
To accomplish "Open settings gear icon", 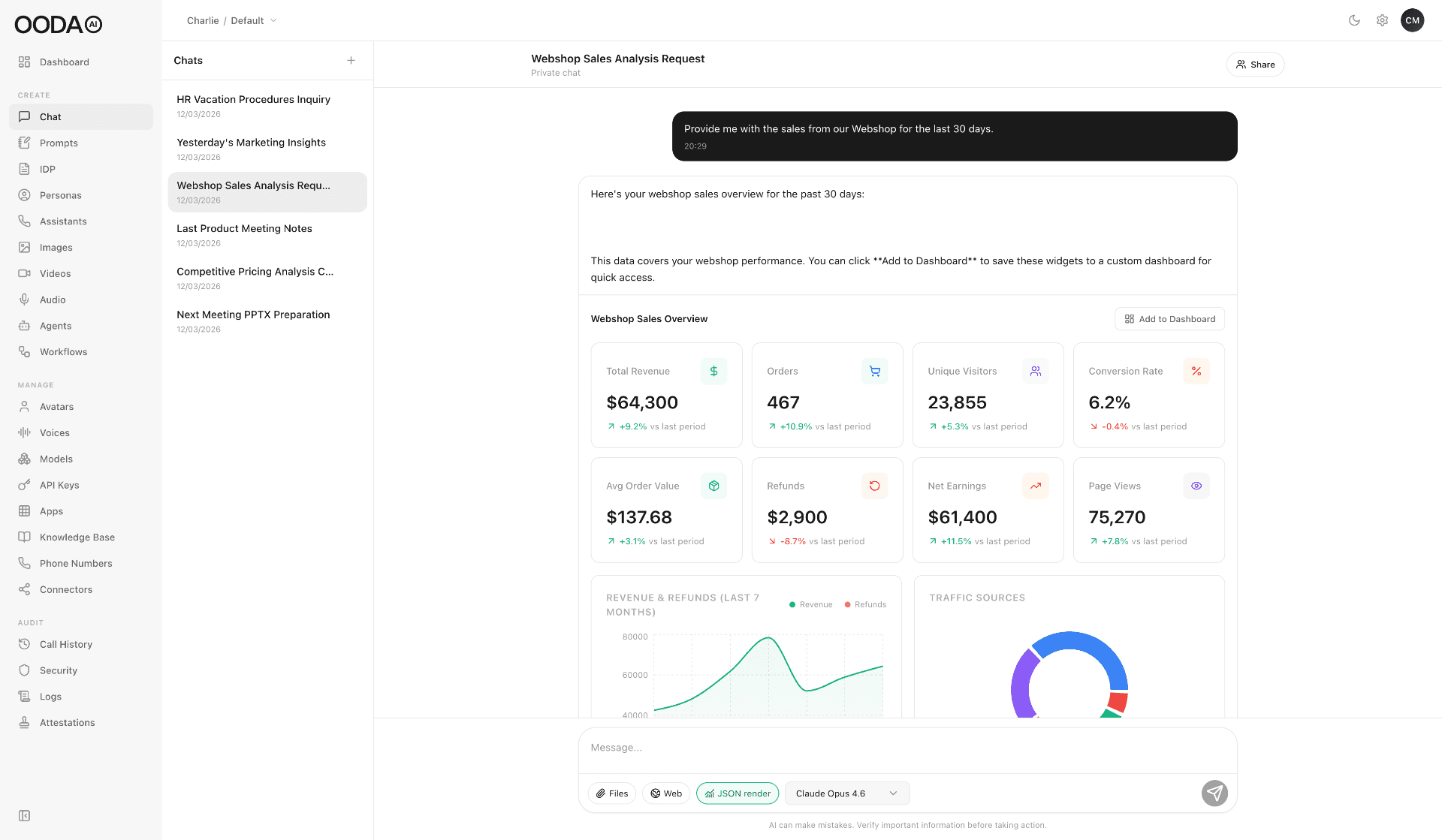I will click(x=1382, y=20).
